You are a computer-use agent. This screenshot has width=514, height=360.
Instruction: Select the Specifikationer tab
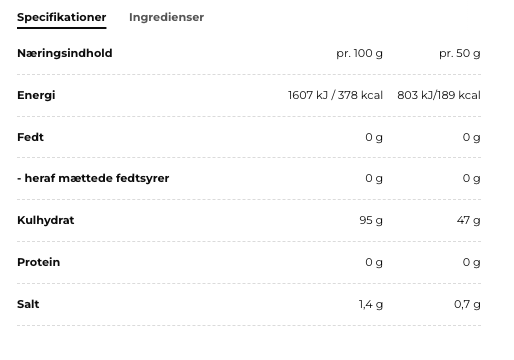pyautogui.click(x=62, y=17)
